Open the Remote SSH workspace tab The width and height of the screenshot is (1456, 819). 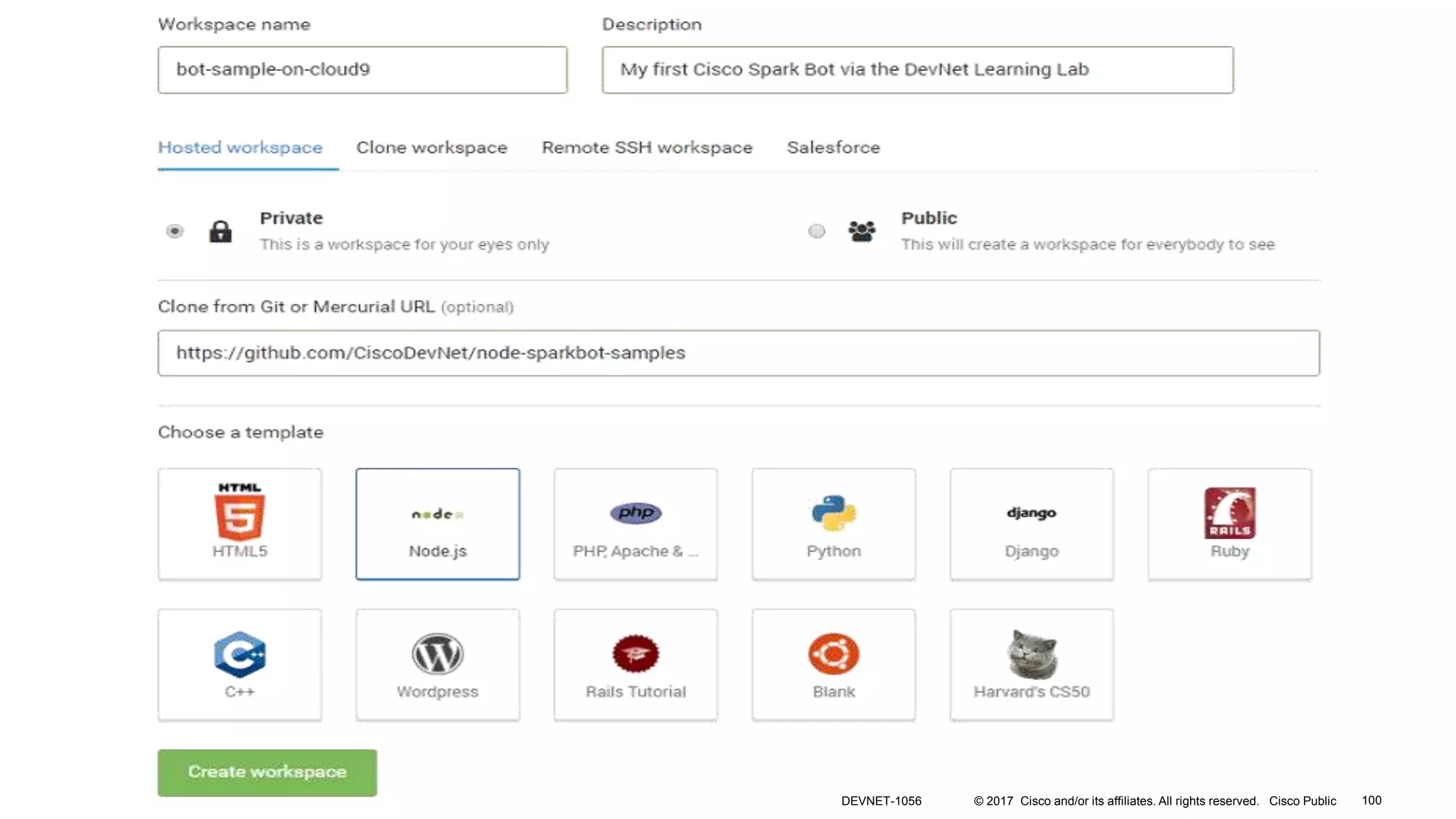(x=647, y=148)
